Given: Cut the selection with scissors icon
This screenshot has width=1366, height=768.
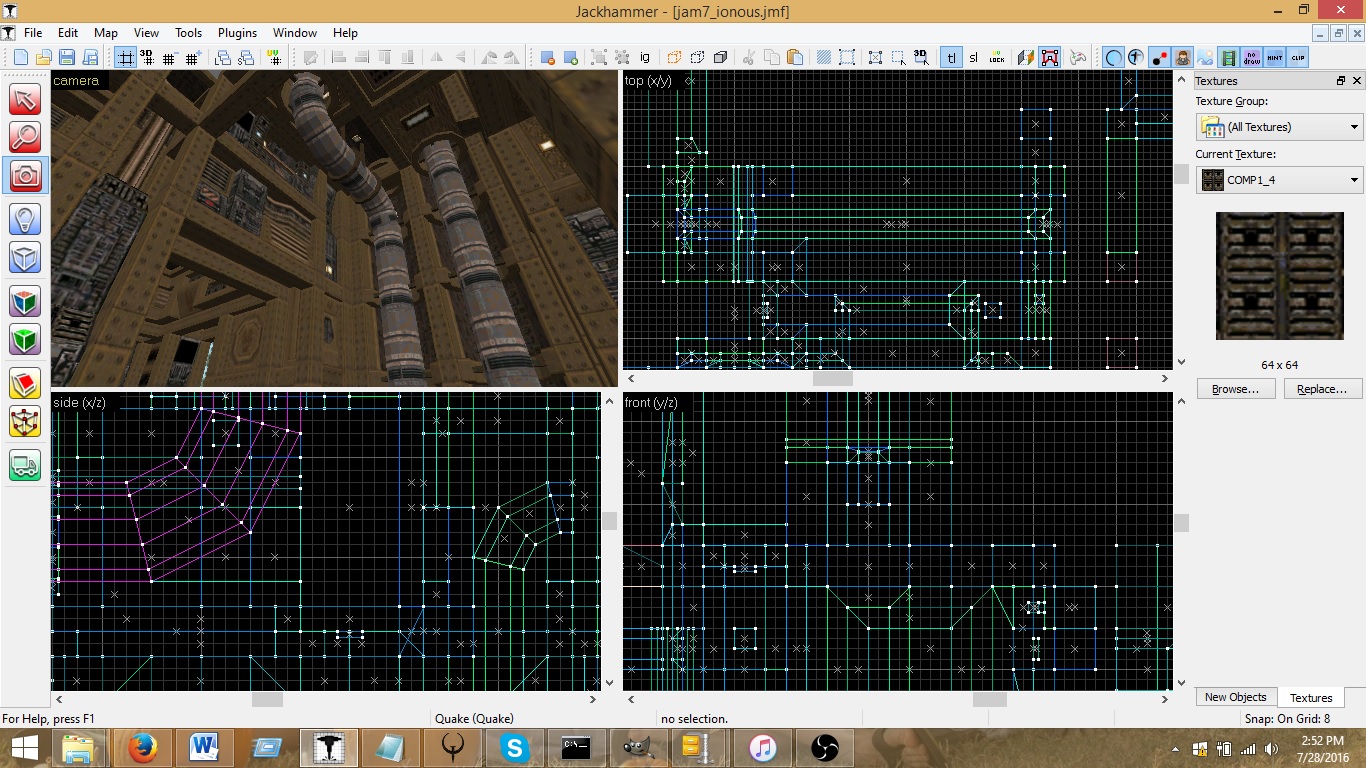Looking at the screenshot, I should [747, 57].
